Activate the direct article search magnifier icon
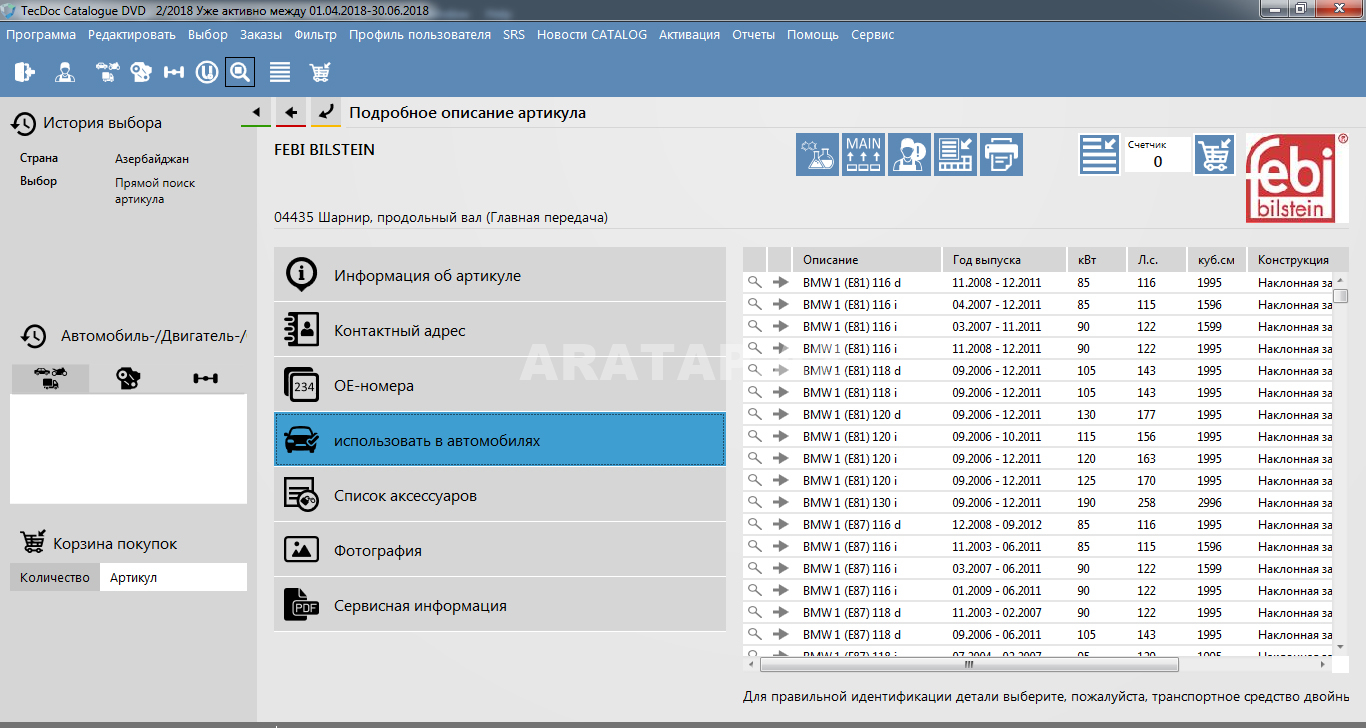The image size is (1366, 728). [240, 72]
